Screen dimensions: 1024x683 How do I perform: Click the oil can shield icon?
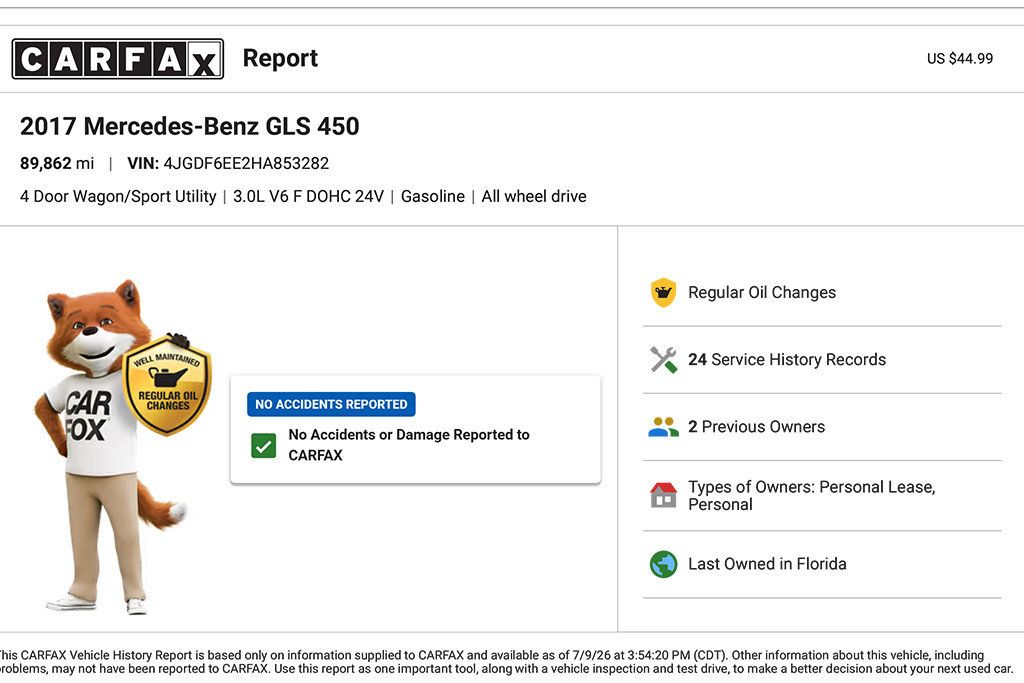click(x=663, y=293)
